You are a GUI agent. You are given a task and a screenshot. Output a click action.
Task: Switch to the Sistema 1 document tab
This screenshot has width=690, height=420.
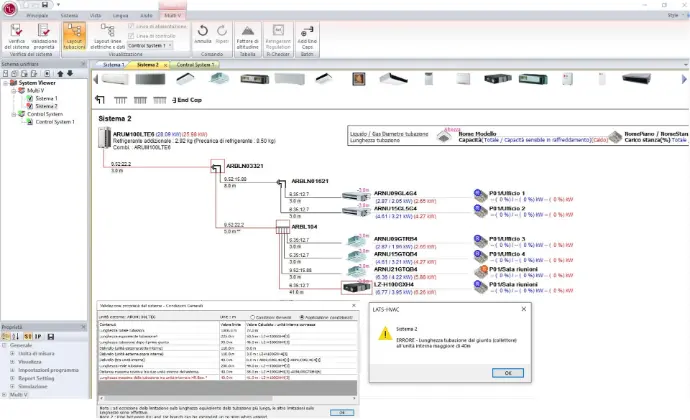tap(111, 64)
